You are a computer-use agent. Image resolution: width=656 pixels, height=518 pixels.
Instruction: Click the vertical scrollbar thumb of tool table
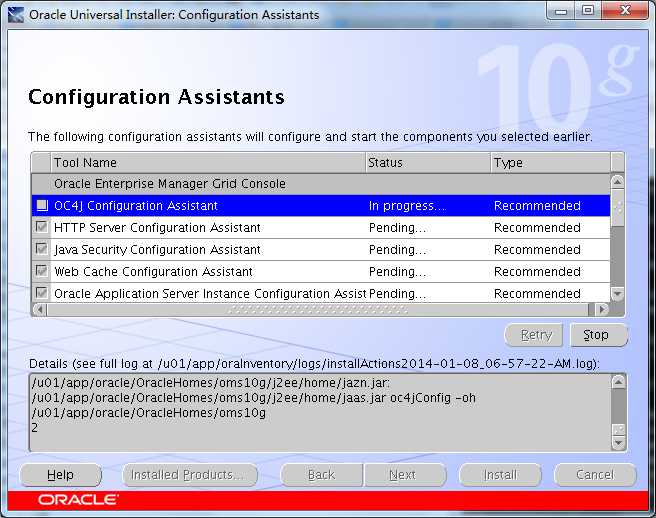click(x=618, y=208)
